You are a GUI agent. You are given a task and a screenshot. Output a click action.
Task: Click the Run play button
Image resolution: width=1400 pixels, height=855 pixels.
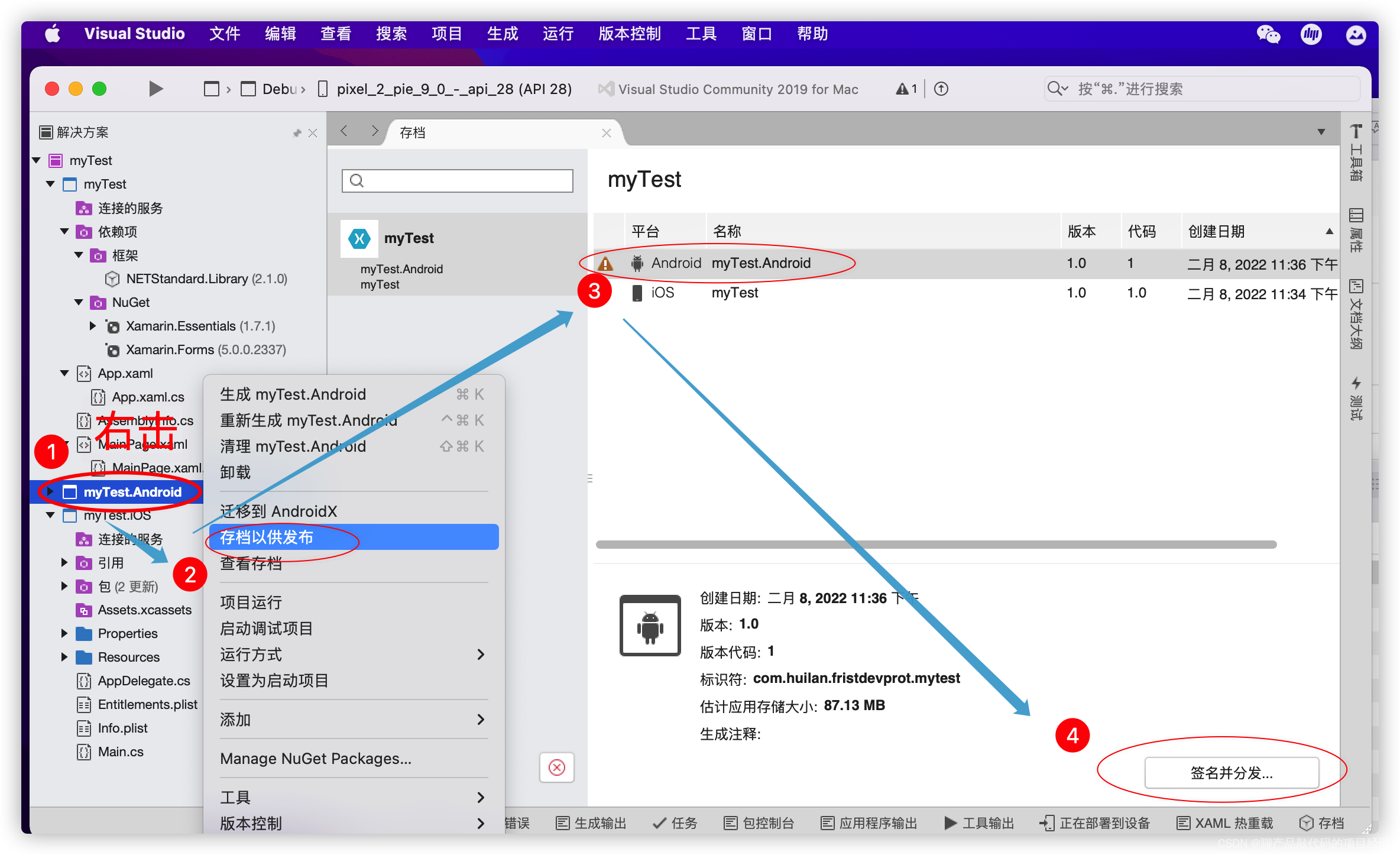[x=155, y=89]
